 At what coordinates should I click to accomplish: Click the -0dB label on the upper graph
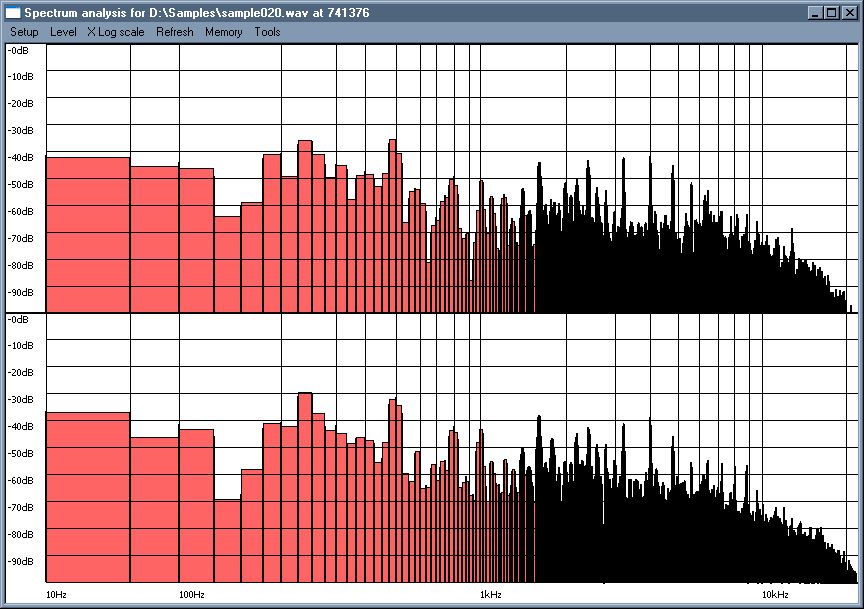pos(18,48)
